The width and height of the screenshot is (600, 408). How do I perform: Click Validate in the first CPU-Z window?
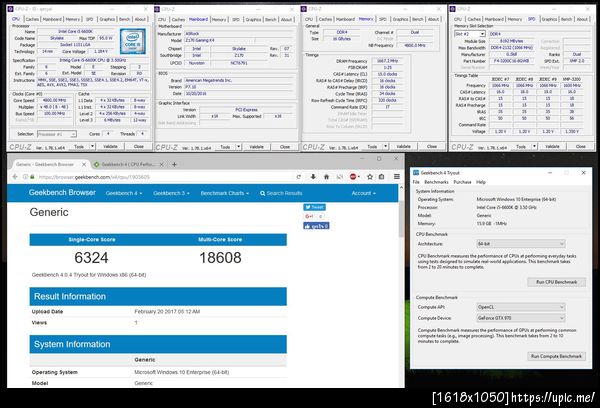(110, 146)
